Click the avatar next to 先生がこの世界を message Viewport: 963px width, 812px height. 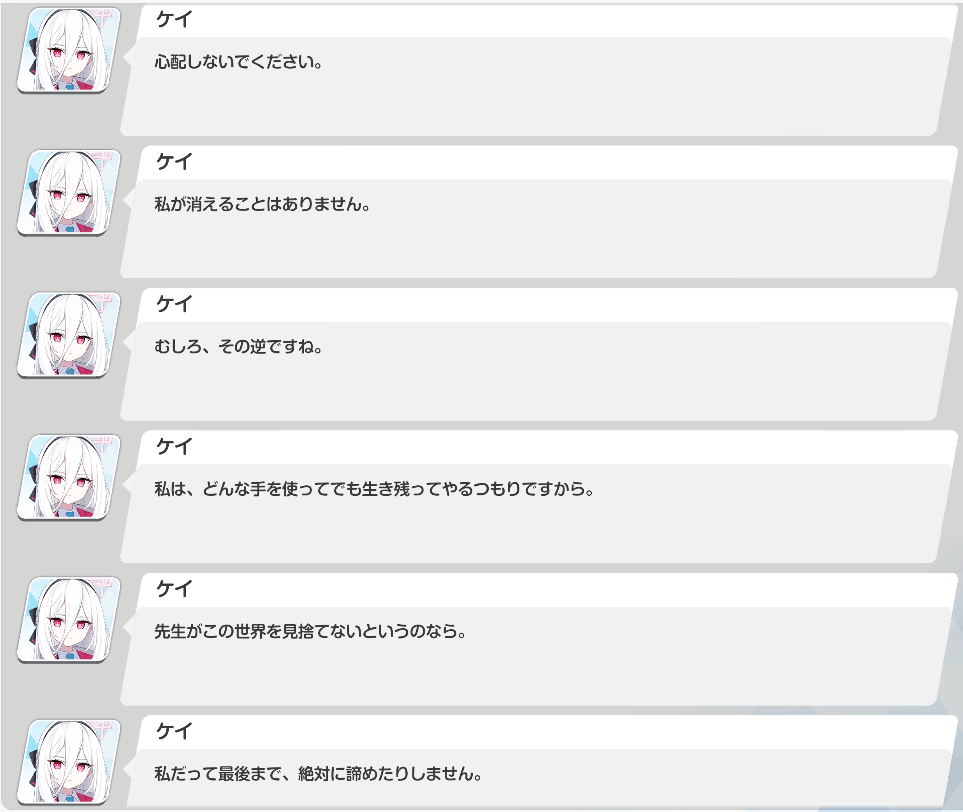tap(69, 620)
